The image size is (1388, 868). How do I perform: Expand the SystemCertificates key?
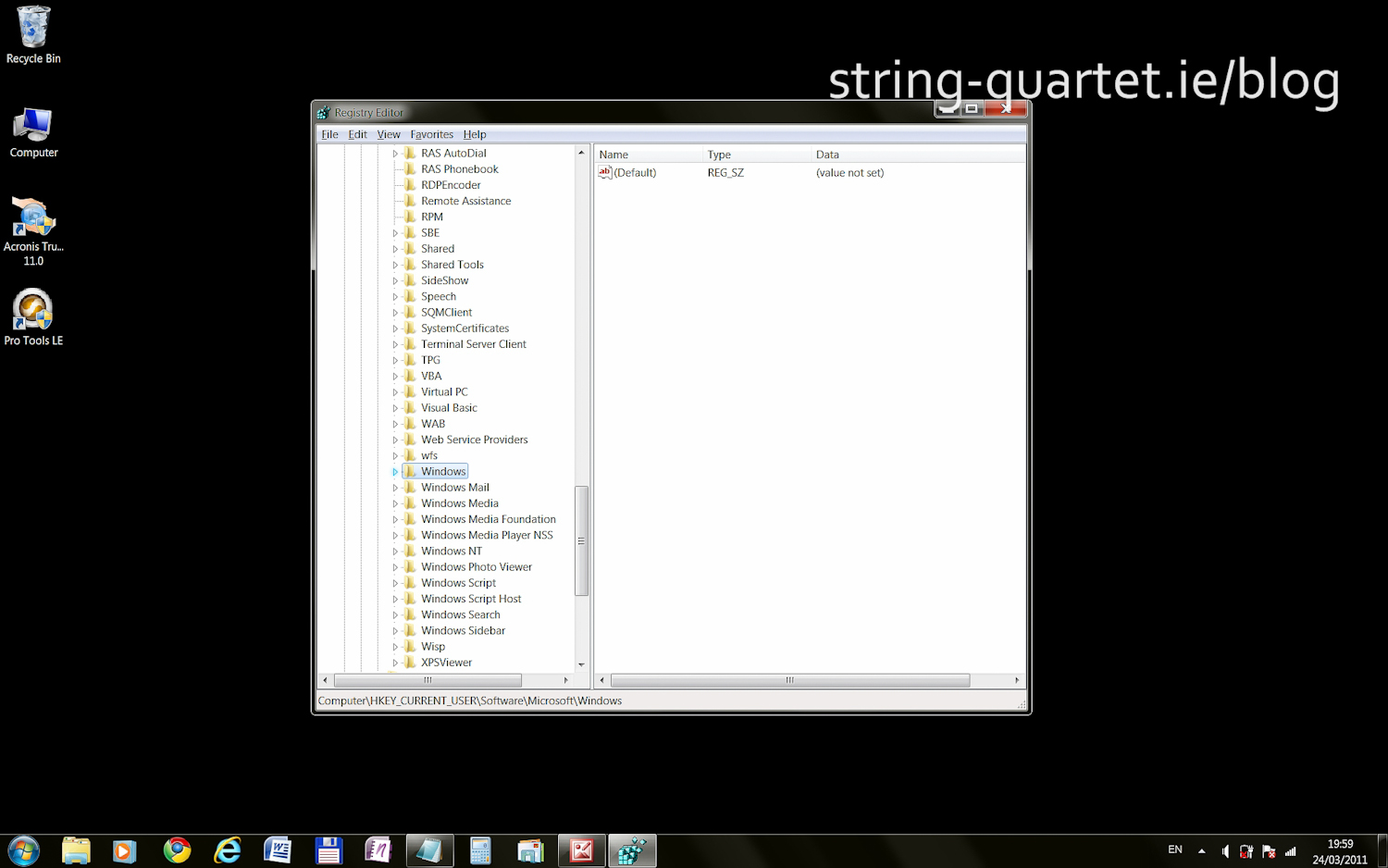pyautogui.click(x=395, y=329)
